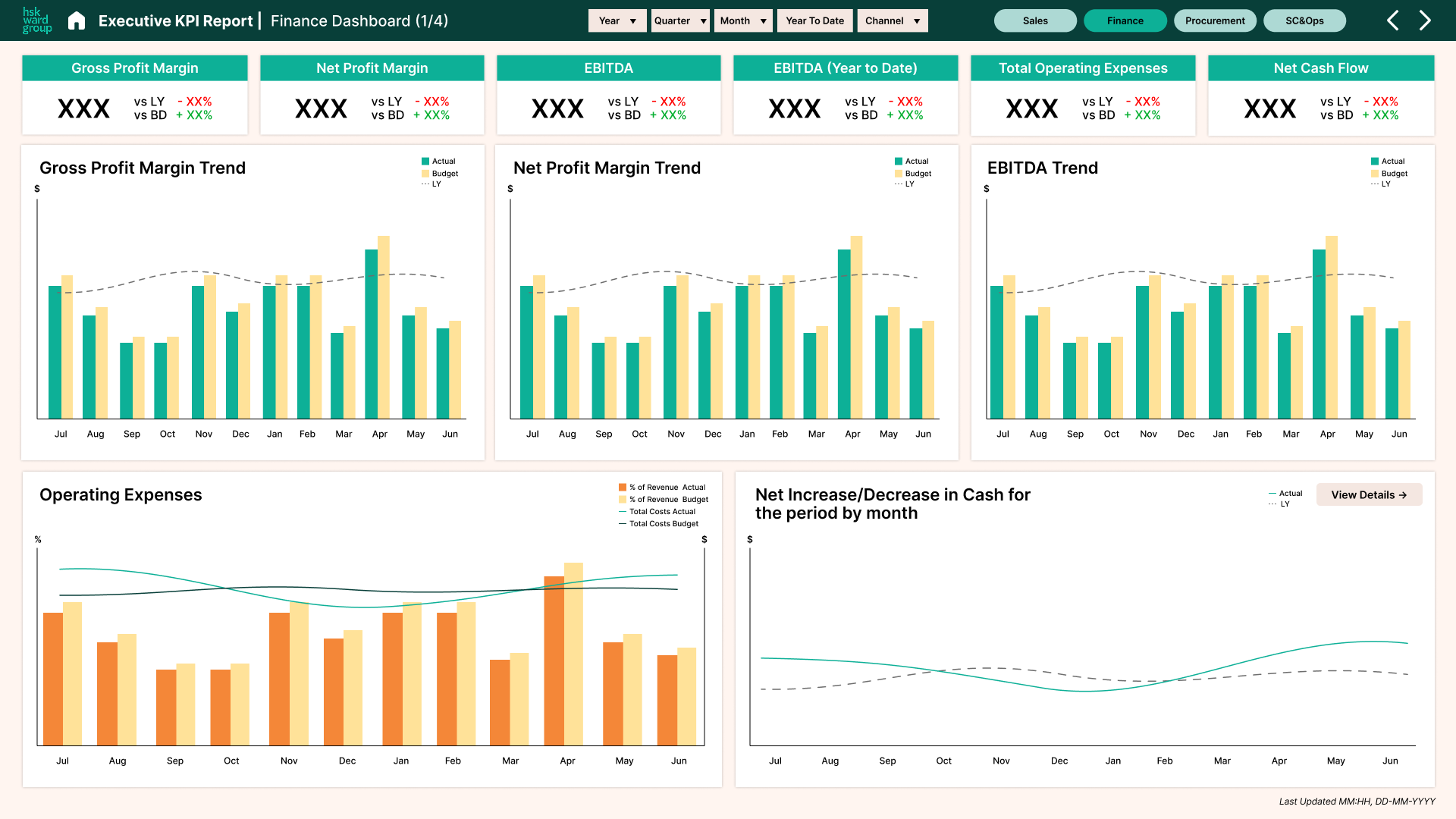The image size is (1456, 819).
Task: Click XXX value in Net Cash Flow card
Action: point(1270,108)
